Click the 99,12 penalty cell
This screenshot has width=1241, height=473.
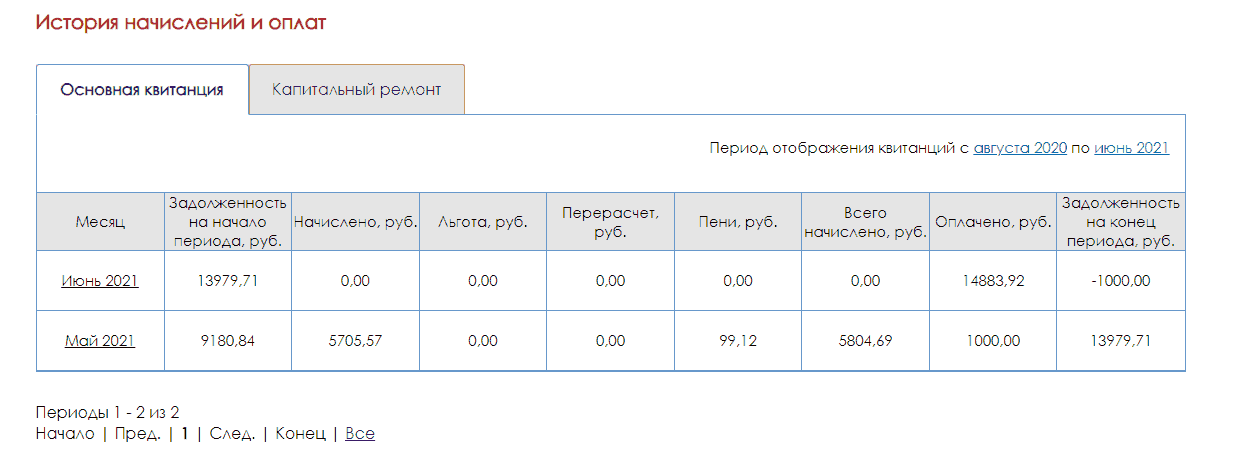[x=738, y=341]
